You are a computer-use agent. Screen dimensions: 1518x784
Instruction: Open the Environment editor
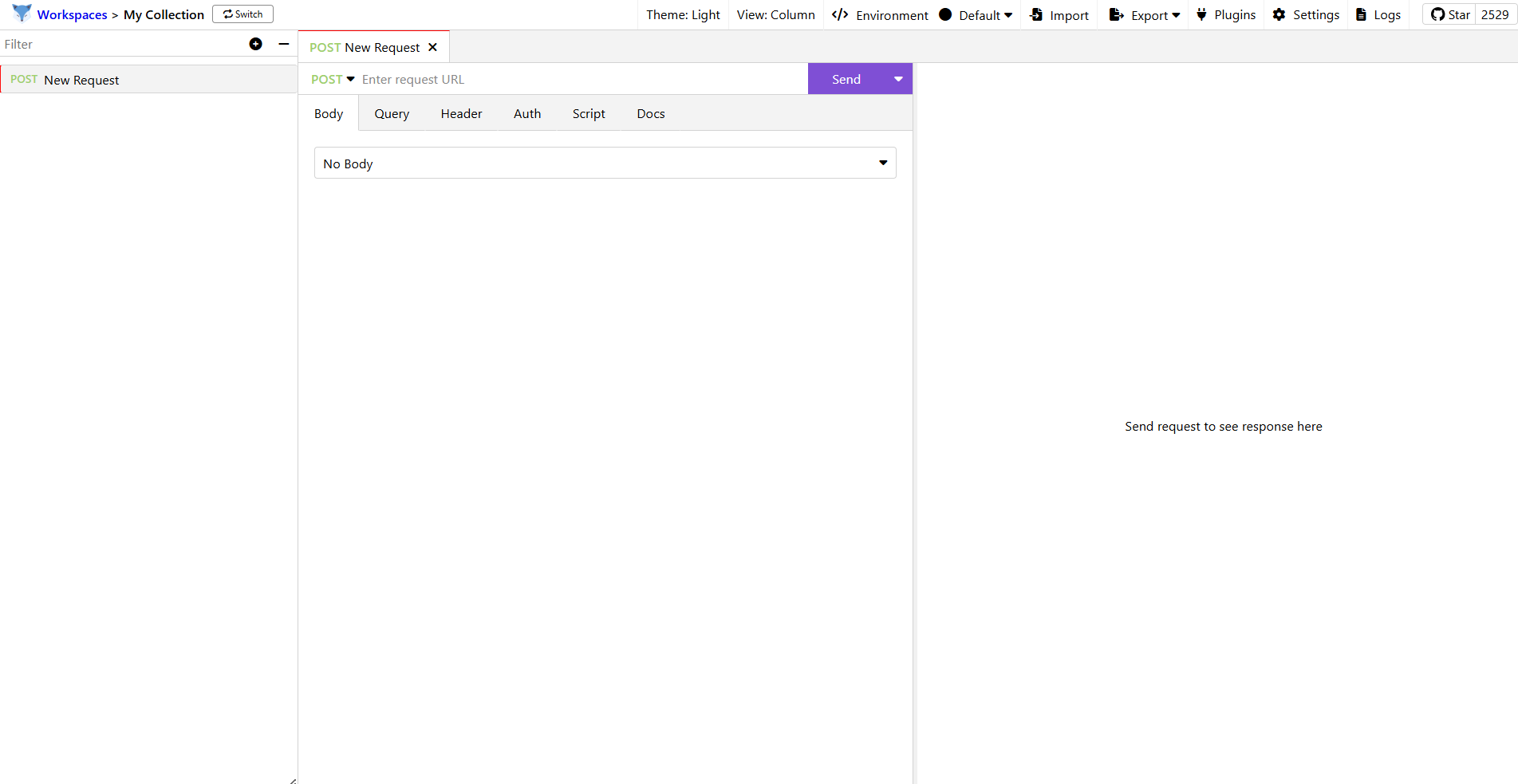(880, 15)
